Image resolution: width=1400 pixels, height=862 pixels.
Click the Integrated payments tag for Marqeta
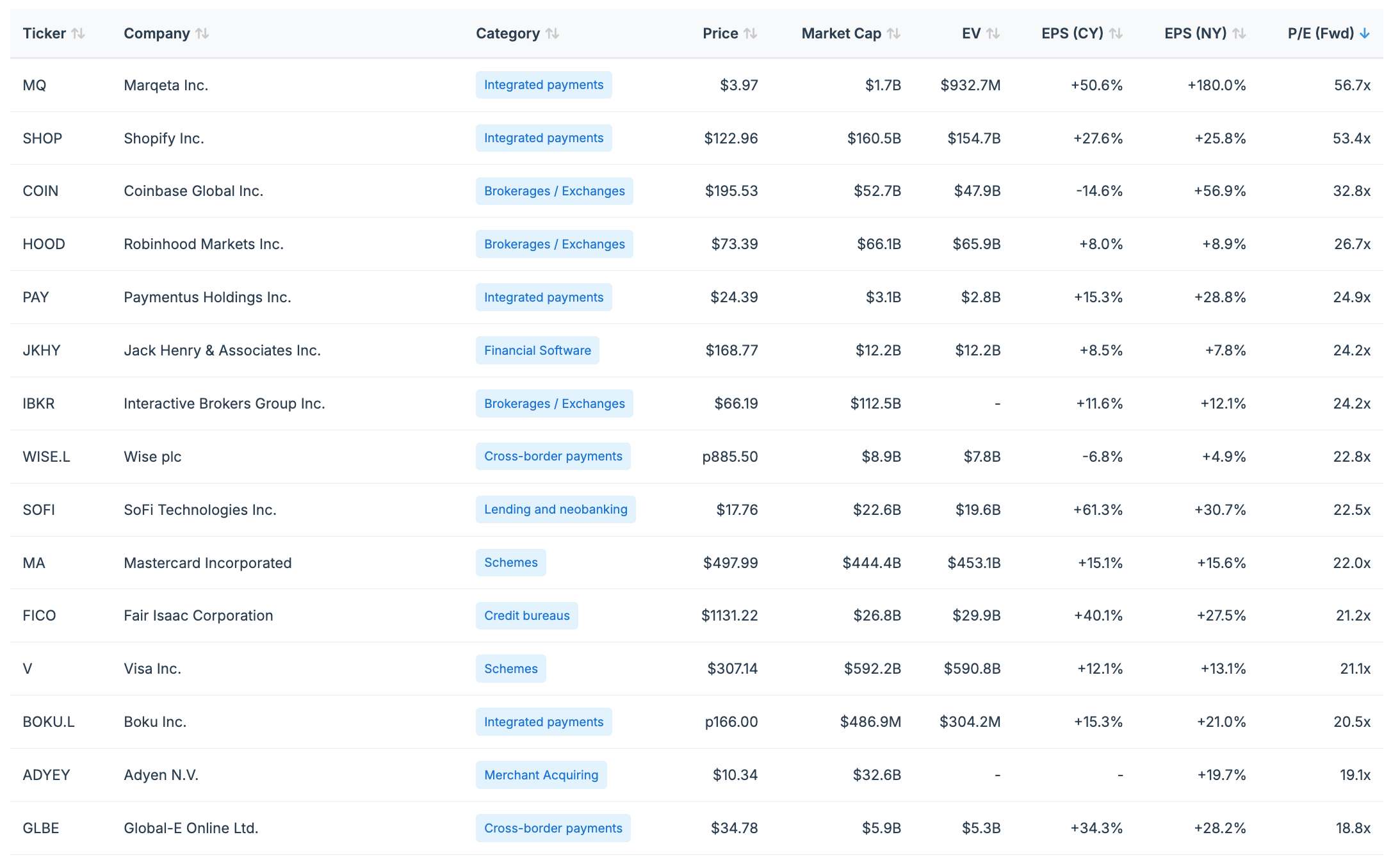[543, 85]
